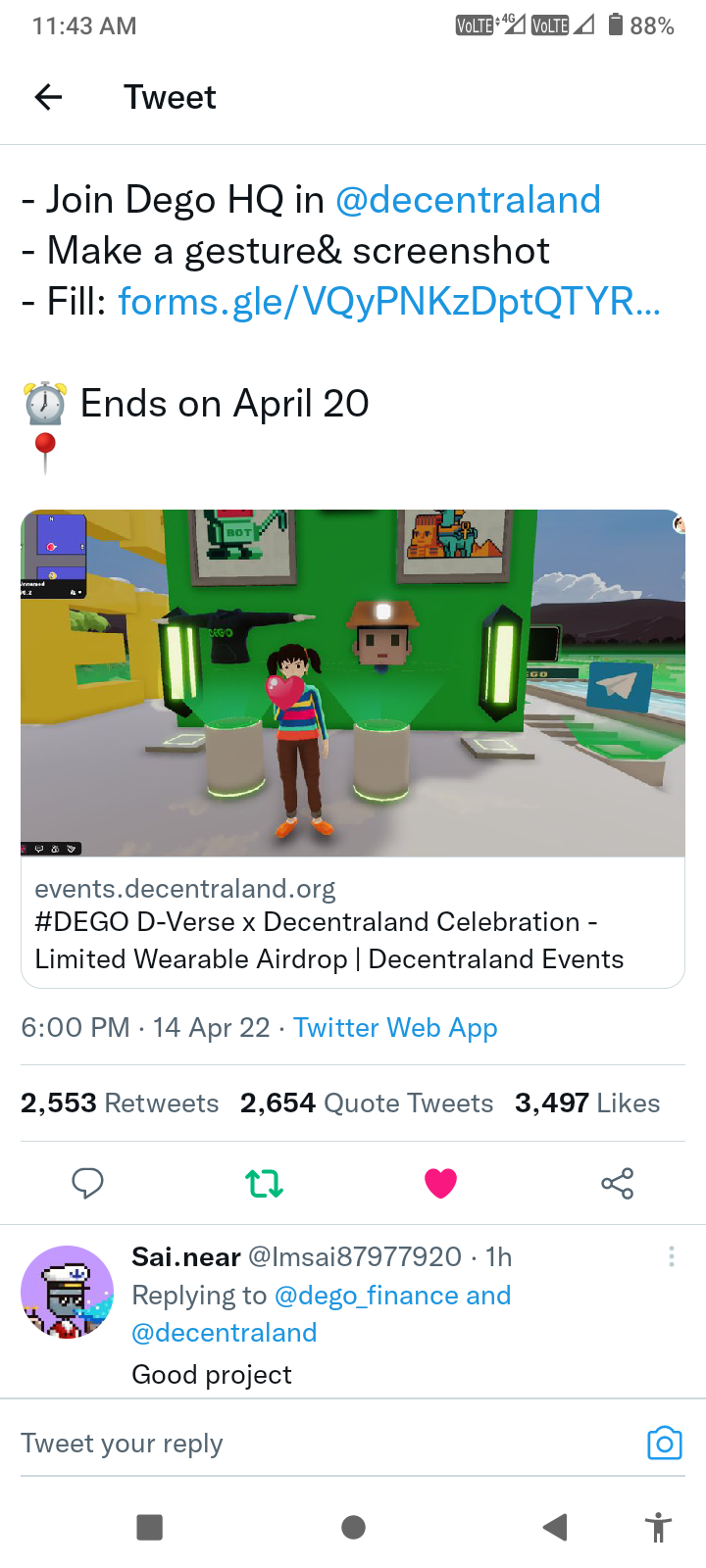This screenshot has width=706, height=1568.
Task: Tap the Android recents square button
Action: [150, 1527]
